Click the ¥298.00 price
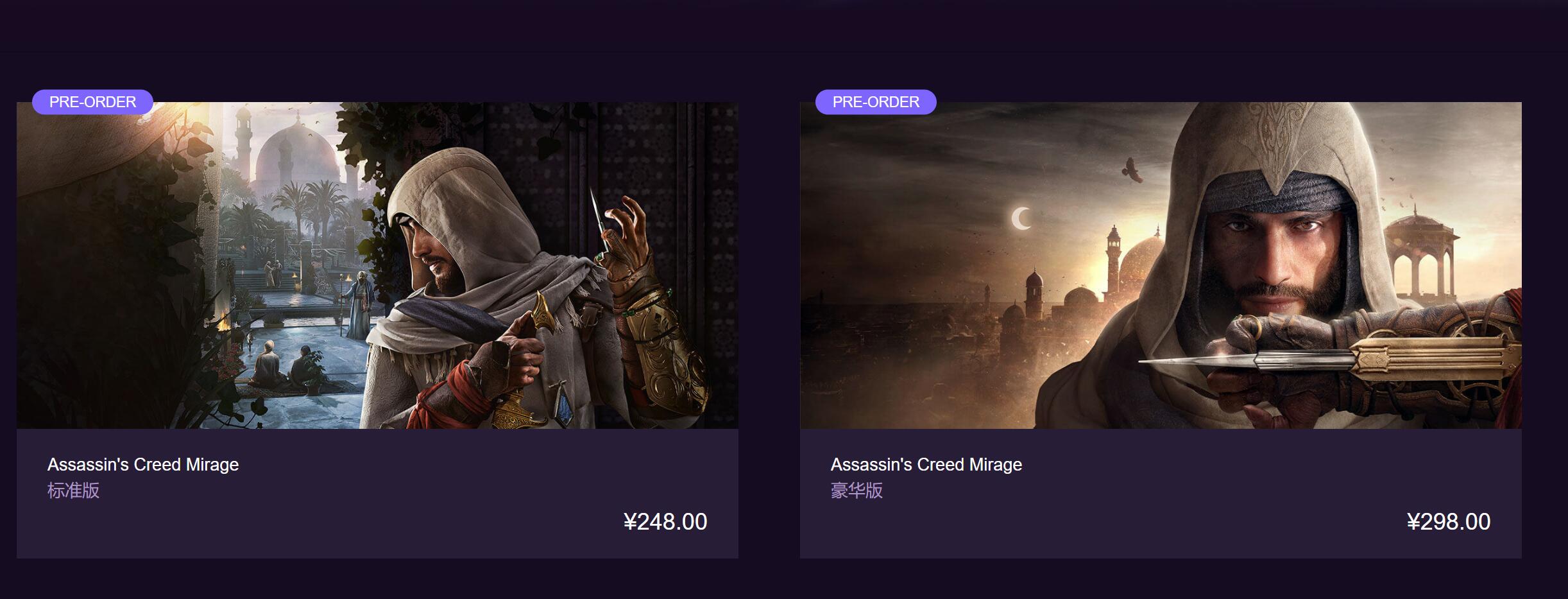1568x599 pixels. (1448, 521)
